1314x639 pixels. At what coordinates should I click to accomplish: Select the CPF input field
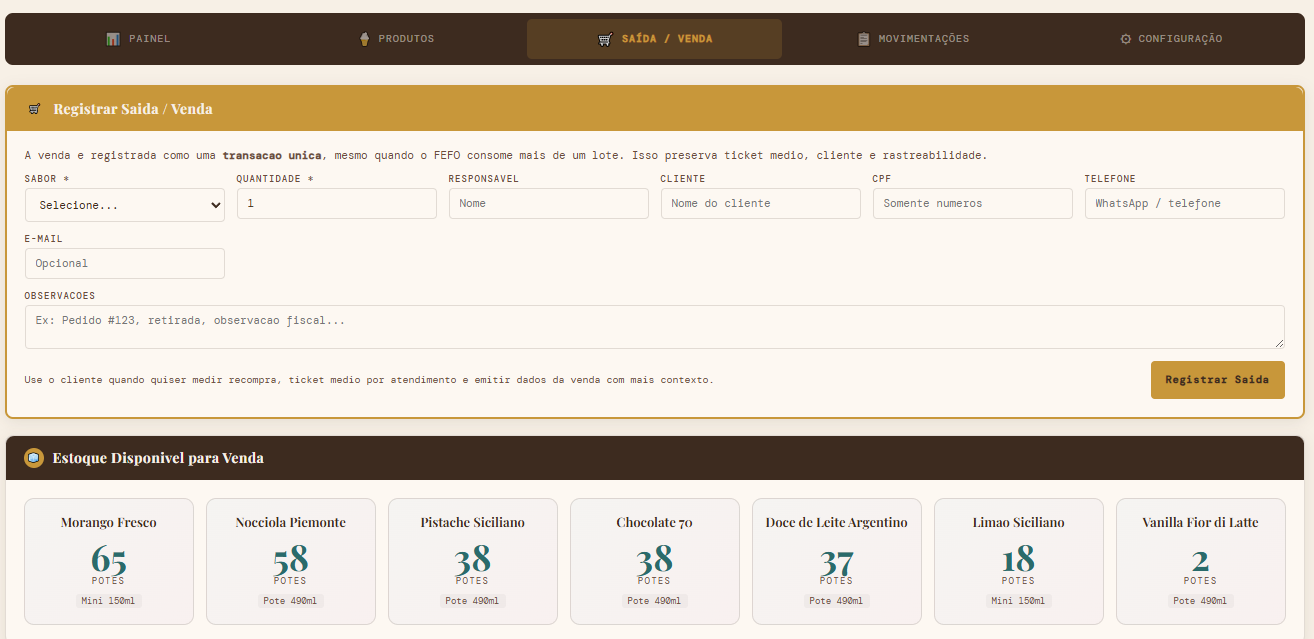[x=972, y=203]
